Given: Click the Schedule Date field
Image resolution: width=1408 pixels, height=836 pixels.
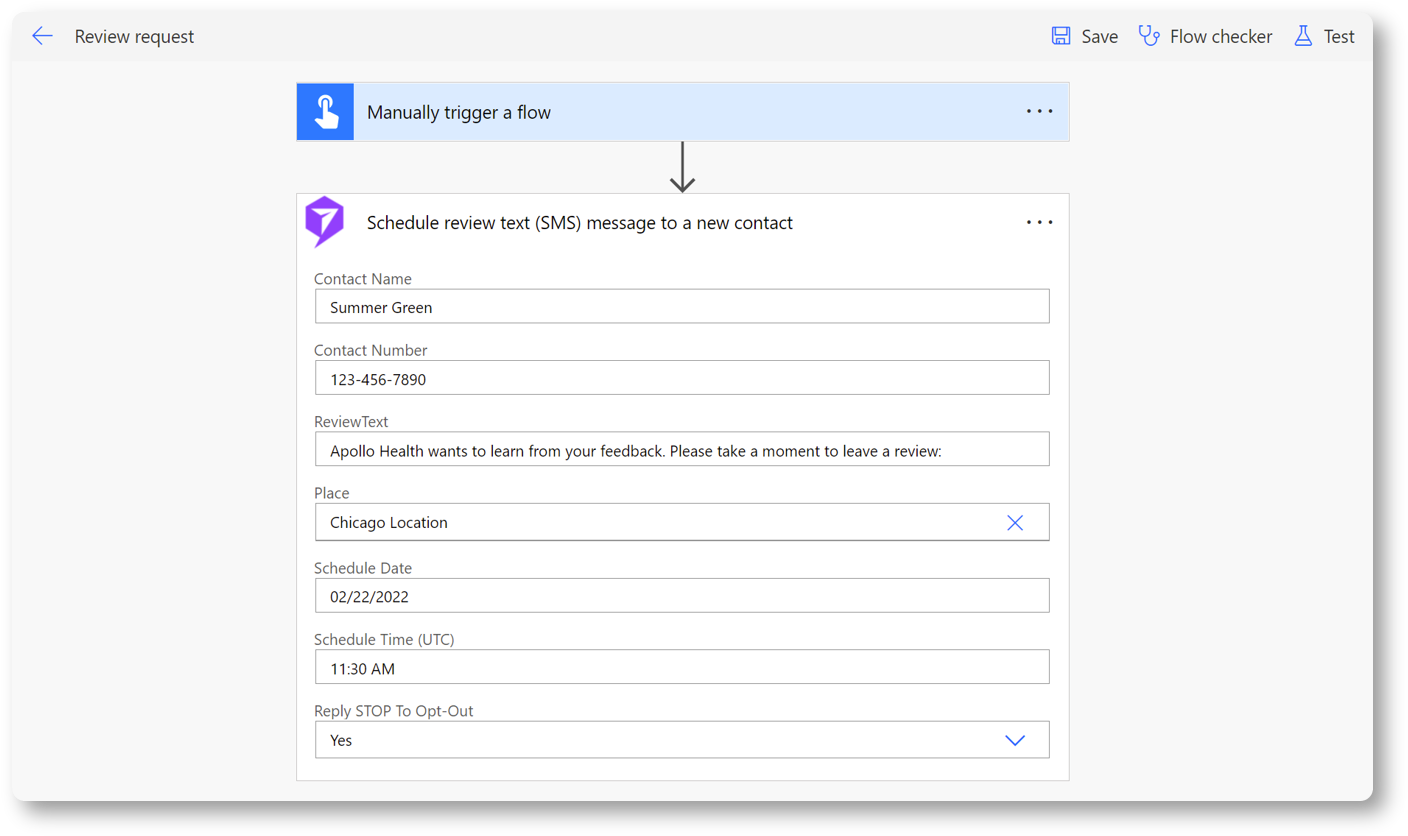Looking at the screenshot, I should tap(681, 596).
